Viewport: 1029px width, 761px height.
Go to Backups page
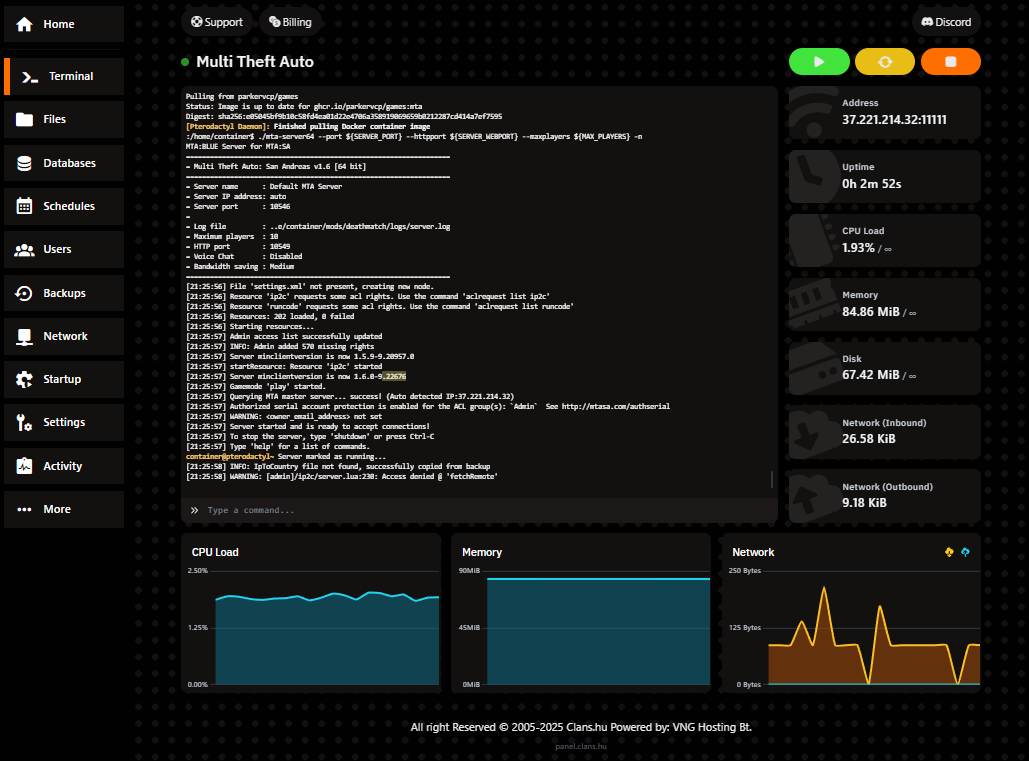(x=64, y=293)
